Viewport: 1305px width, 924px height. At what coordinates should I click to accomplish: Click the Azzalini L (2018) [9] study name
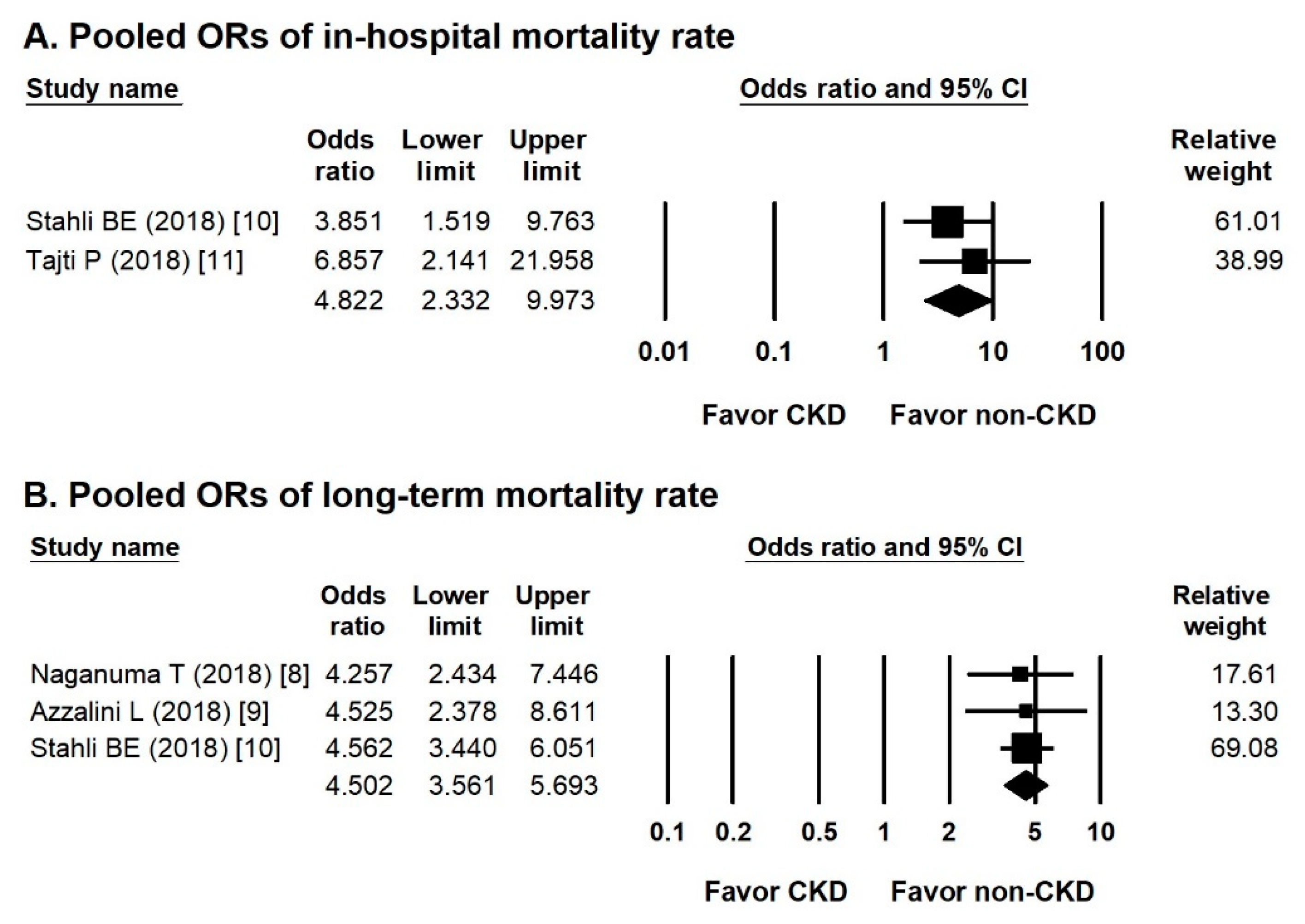pos(149,711)
